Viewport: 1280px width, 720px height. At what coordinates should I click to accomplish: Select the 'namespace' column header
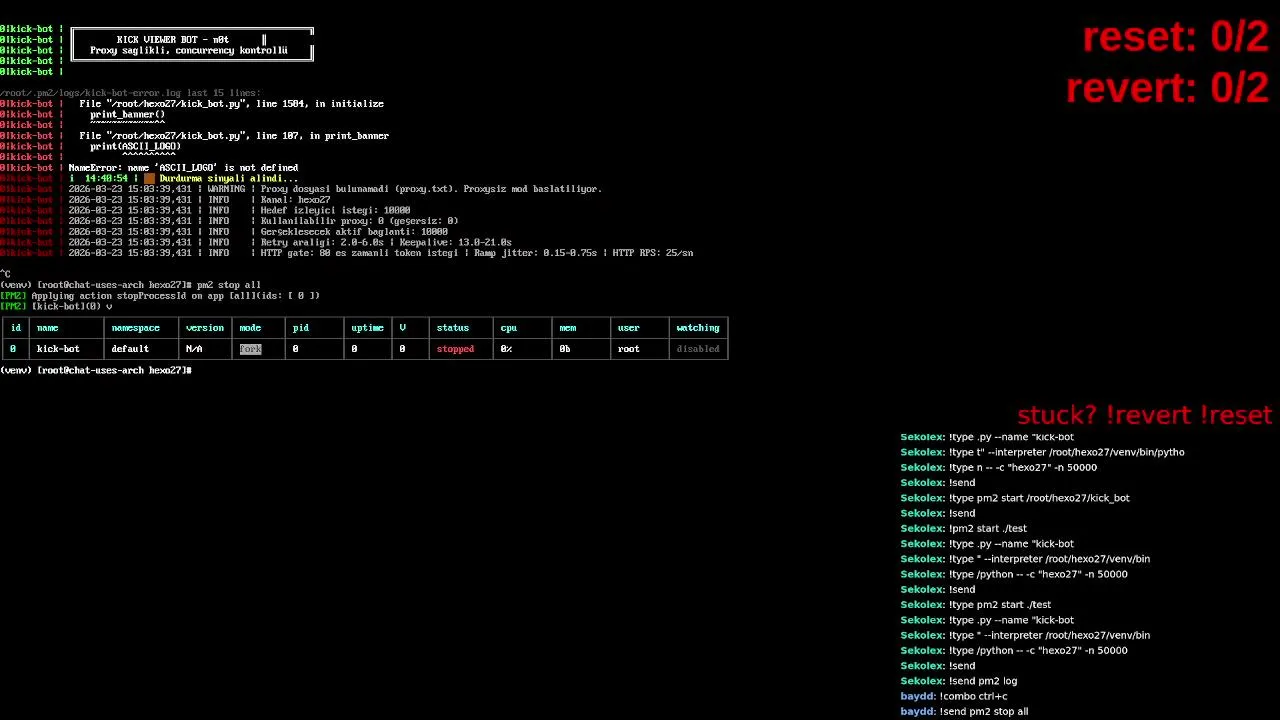click(135, 328)
